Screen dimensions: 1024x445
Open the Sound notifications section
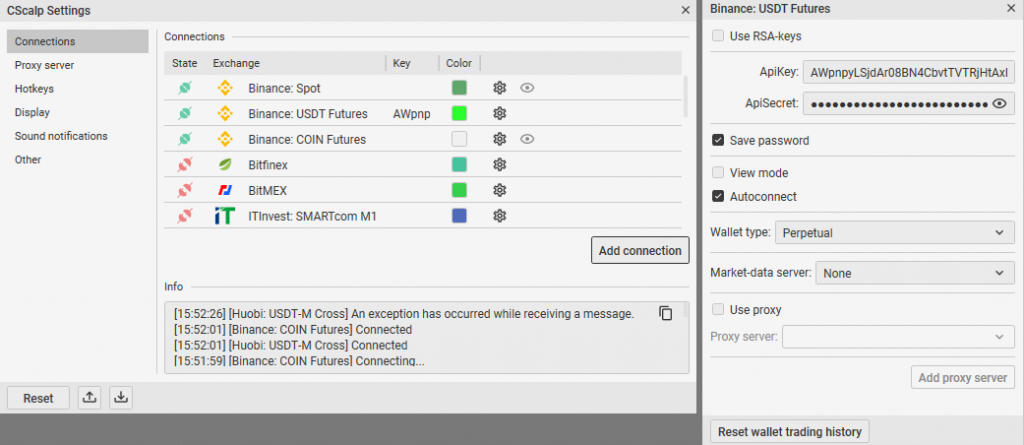point(61,136)
